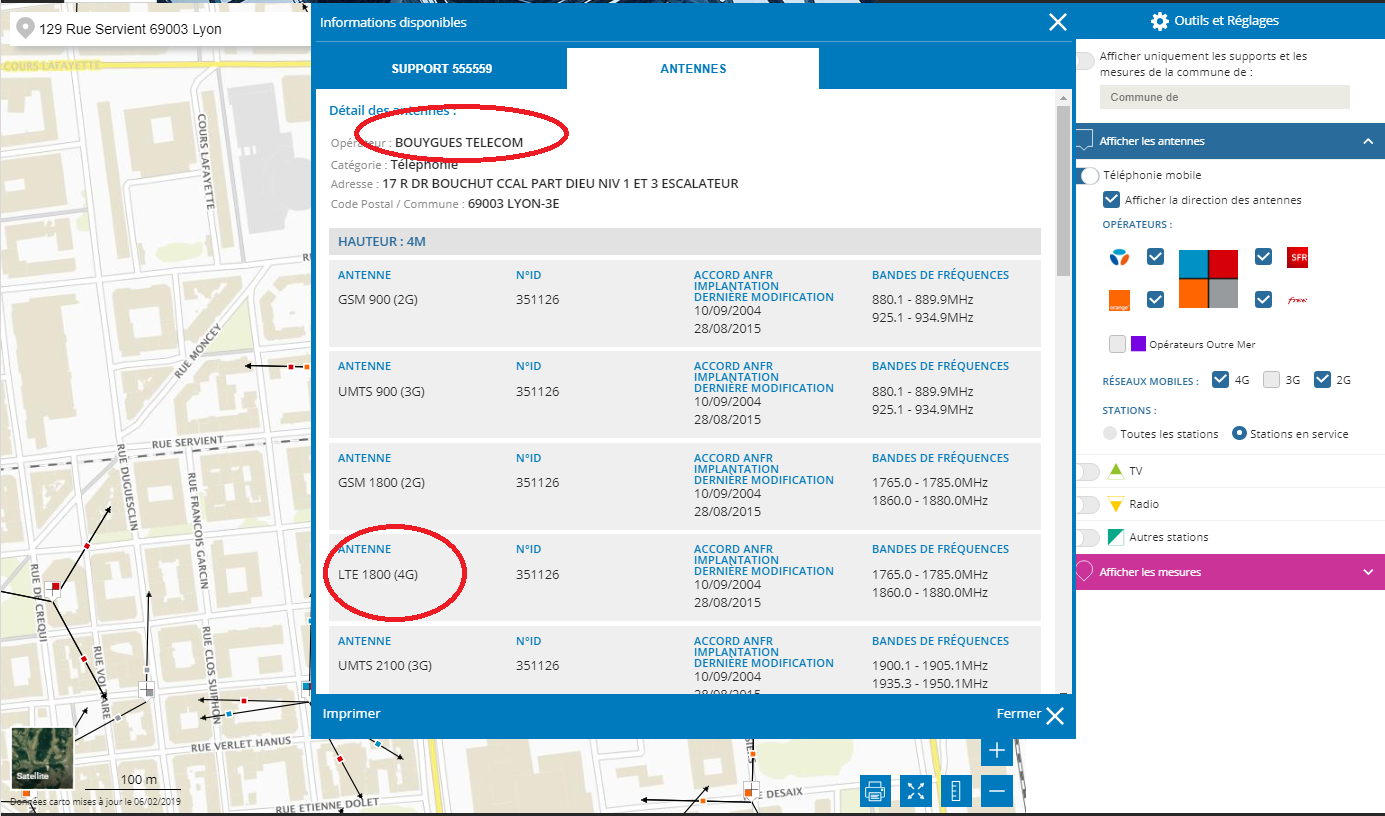Uncheck the Free operator checkbox
1385x816 pixels.
[1263, 299]
